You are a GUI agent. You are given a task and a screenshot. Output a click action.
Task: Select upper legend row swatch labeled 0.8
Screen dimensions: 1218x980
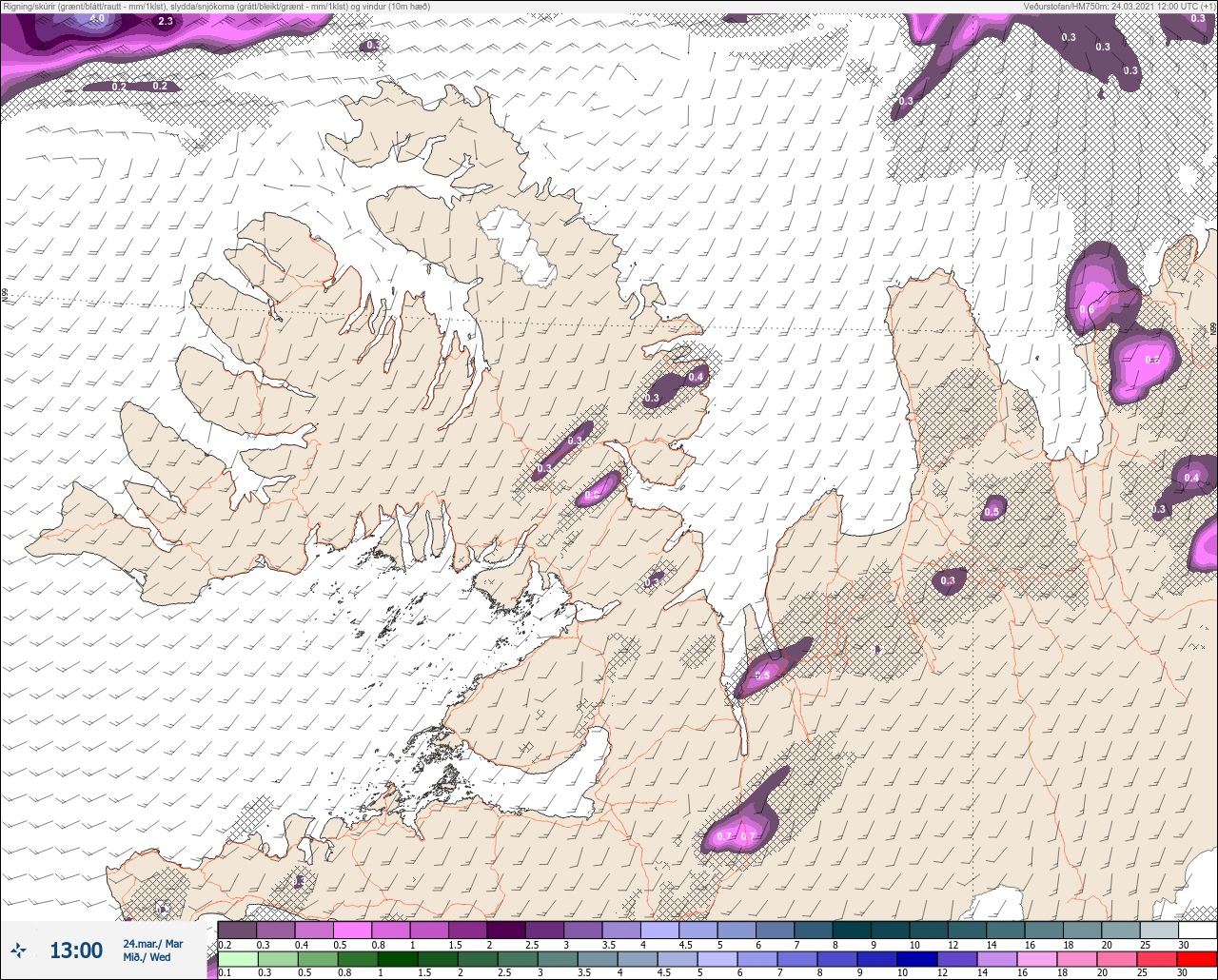click(x=391, y=930)
